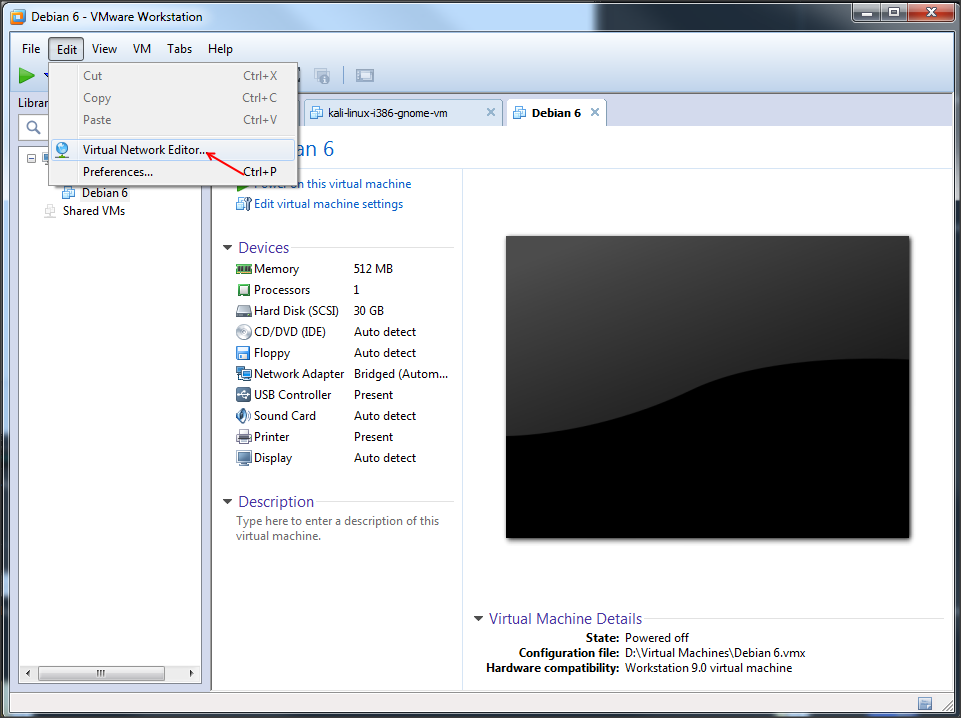This screenshot has width=961, height=718.
Task: Click the Powered off state value
Action: coord(656,638)
